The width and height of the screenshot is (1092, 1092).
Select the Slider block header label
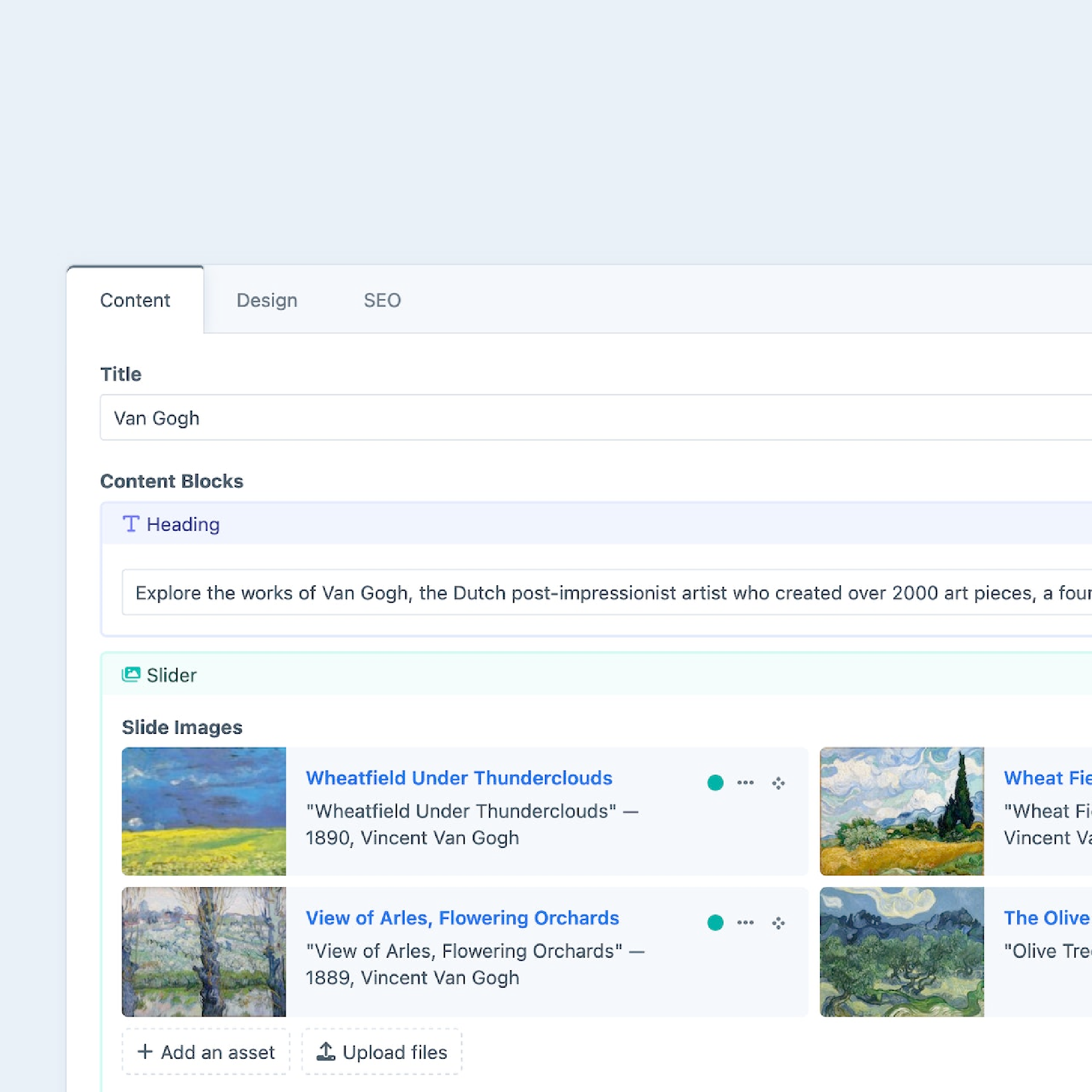172,675
